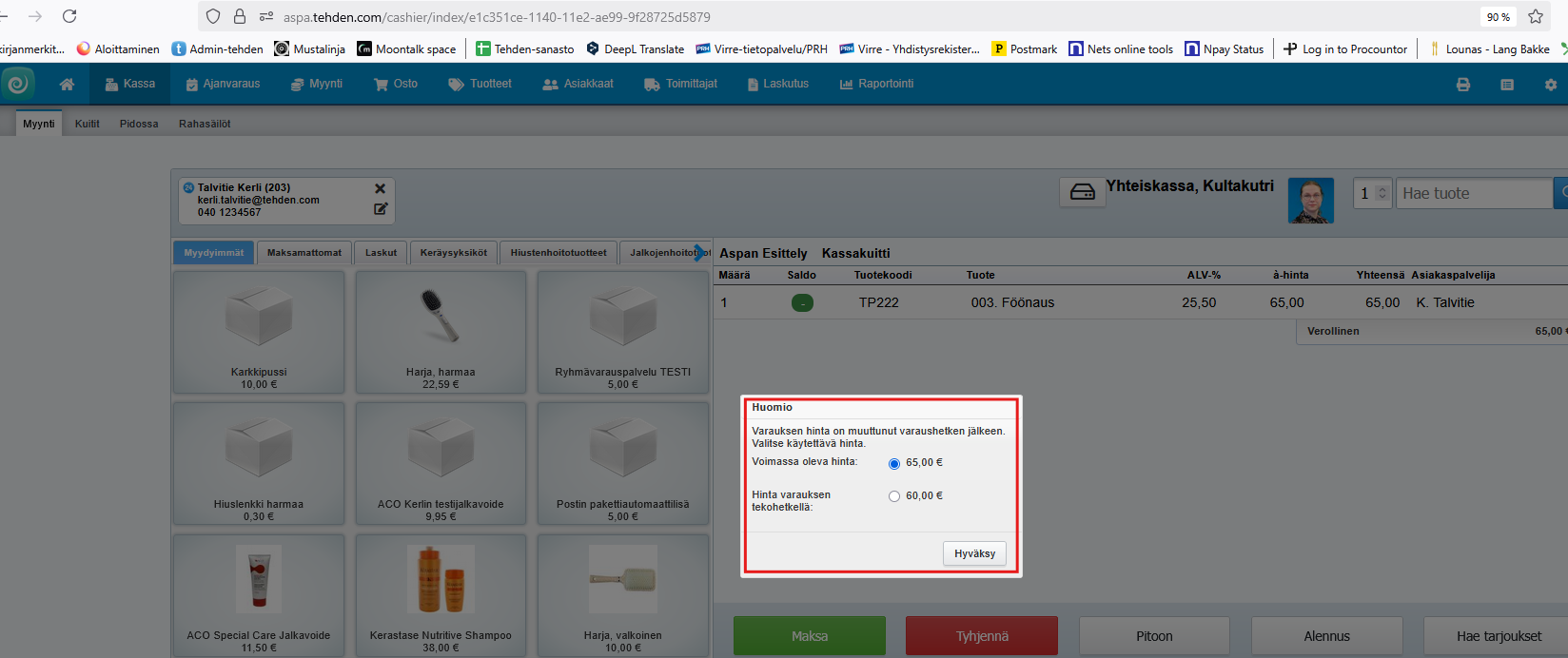The height and width of the screenshot is (658, 1568).
Task: Select the booking-time price 60,00 € option
Action: click(x=894, y=496)
